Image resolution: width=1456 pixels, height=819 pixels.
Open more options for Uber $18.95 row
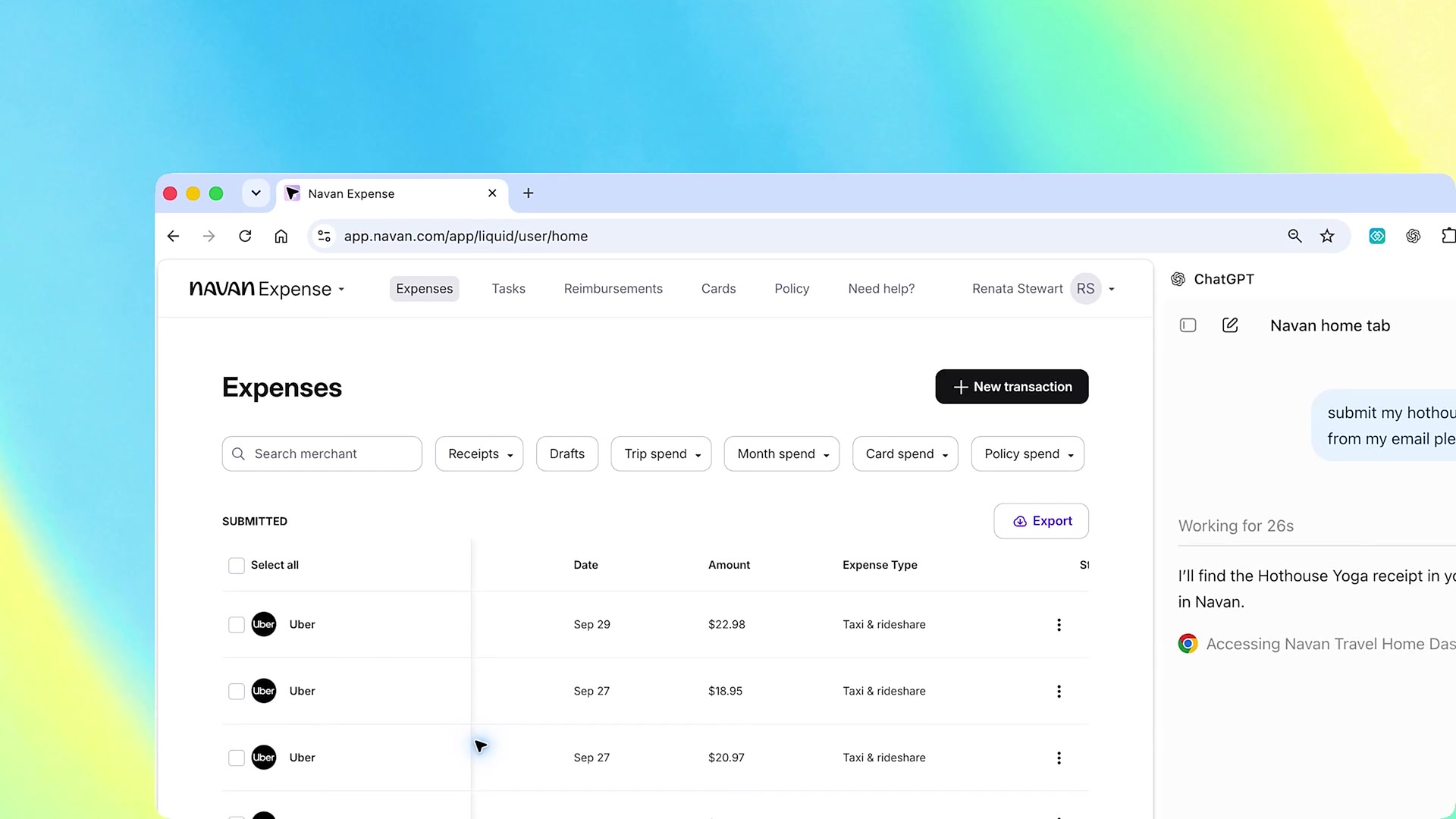point(1059,692)
